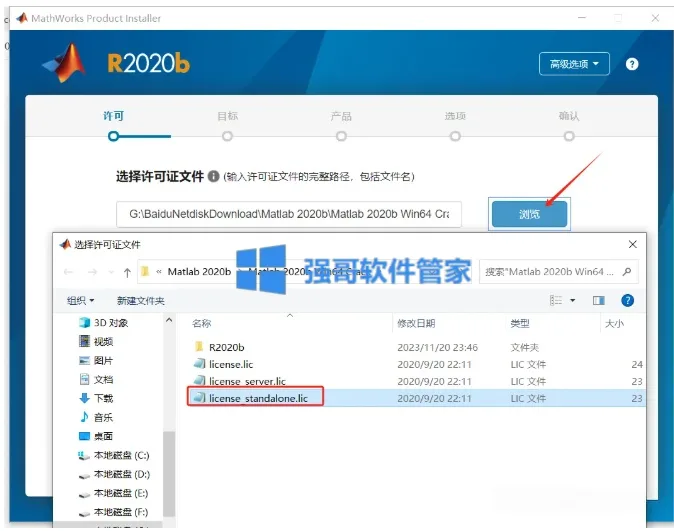Click the magnifier search icon
The image size is (674, 531).
click(x=627, y=272)
